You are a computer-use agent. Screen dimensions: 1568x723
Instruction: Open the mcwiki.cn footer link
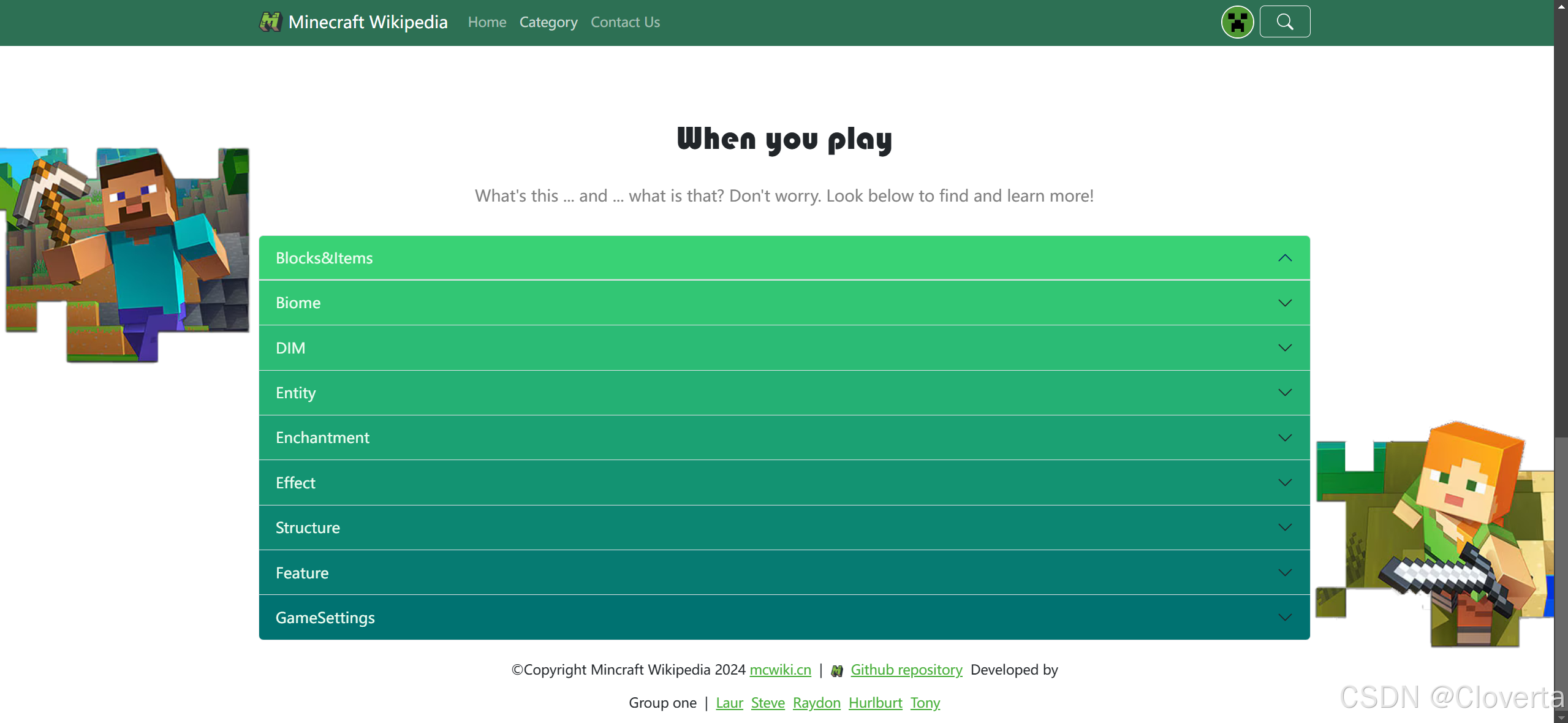(x=780, y=670)
